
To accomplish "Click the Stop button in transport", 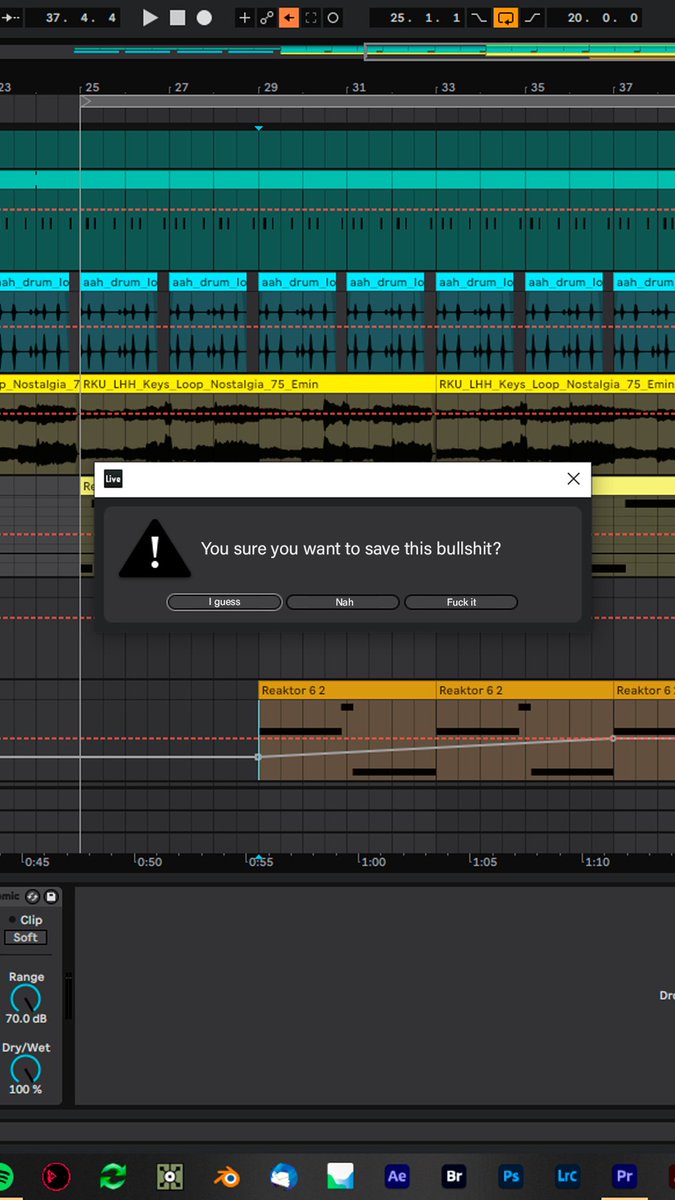I will (x=178, y=18).
